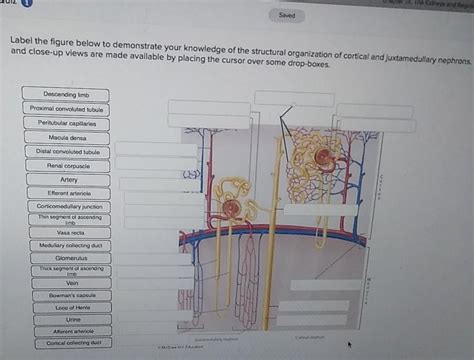The width and height of the screenshot is (474, 360).
Task: Select the Glomerulus label
Action: click(71, 258)
